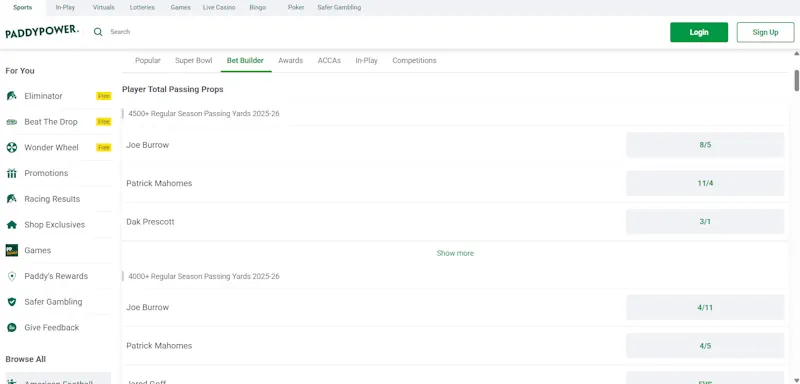Screen dimensions: 800x384
Task: Click the Player Total Passing Props heading
Action: pyautogui.click(x=172, y=89)
